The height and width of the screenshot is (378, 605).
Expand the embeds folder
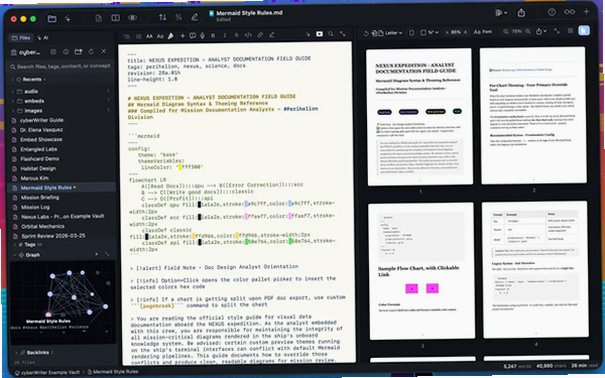click(34, 101)
